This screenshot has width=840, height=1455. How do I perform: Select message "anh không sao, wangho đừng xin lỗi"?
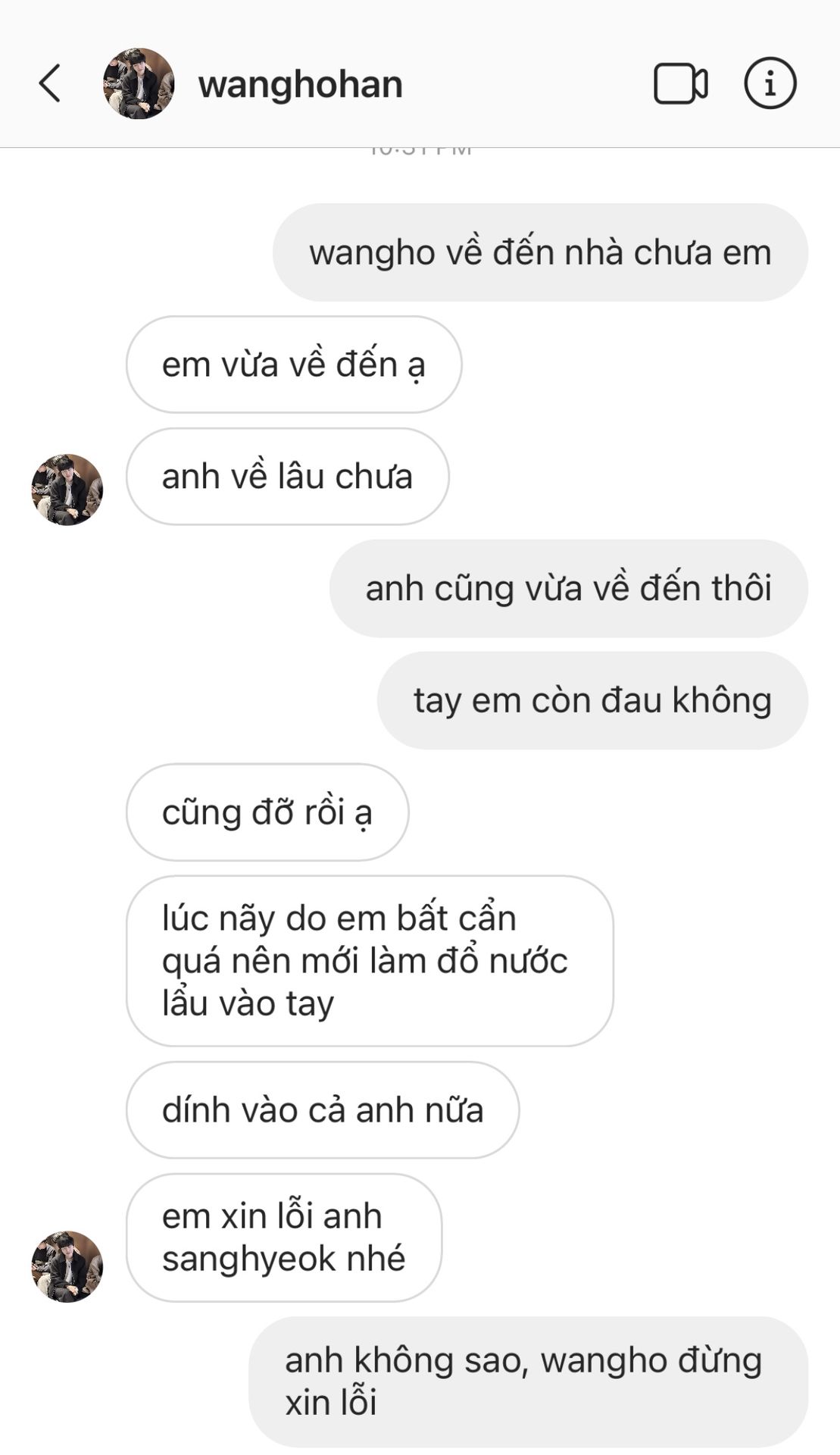[528, 1381]
